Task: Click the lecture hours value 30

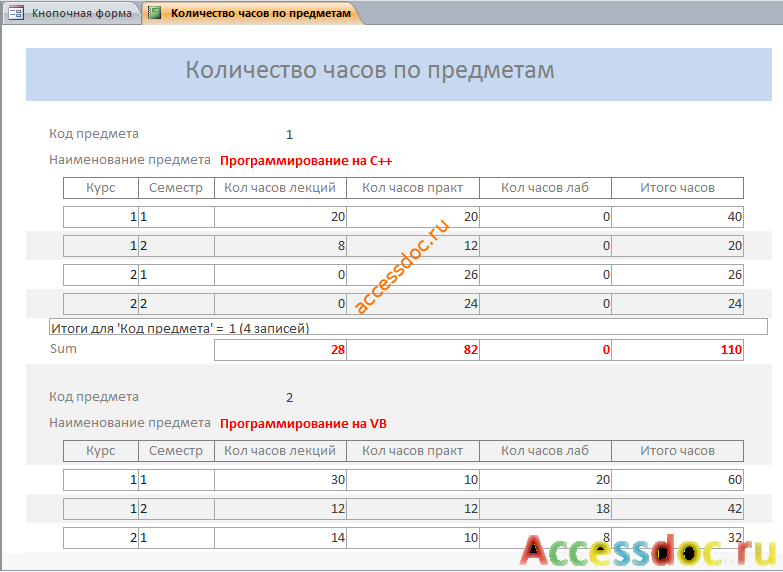Action: click(x=280, y=480)
